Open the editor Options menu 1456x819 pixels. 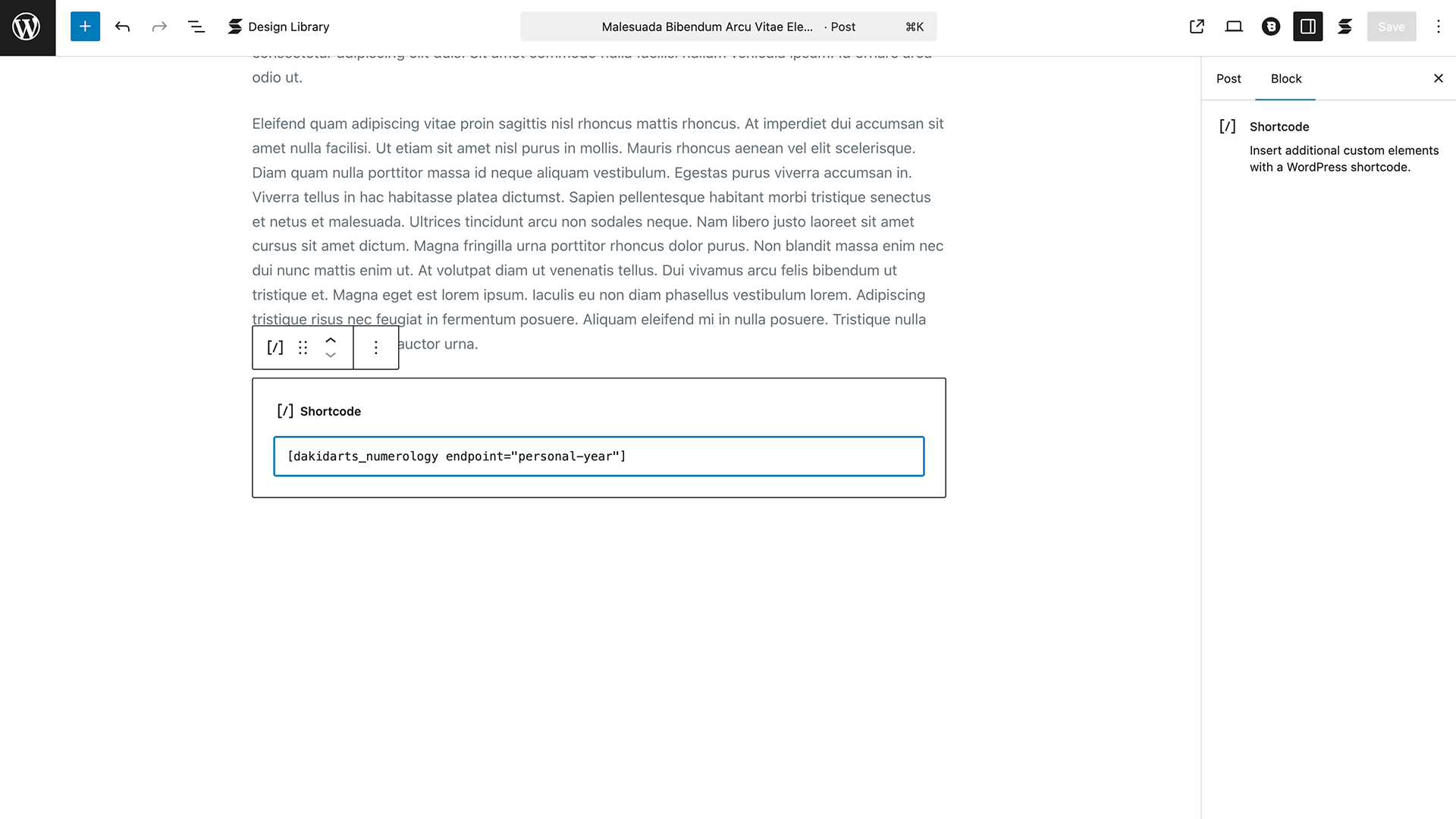point(1438,27)
